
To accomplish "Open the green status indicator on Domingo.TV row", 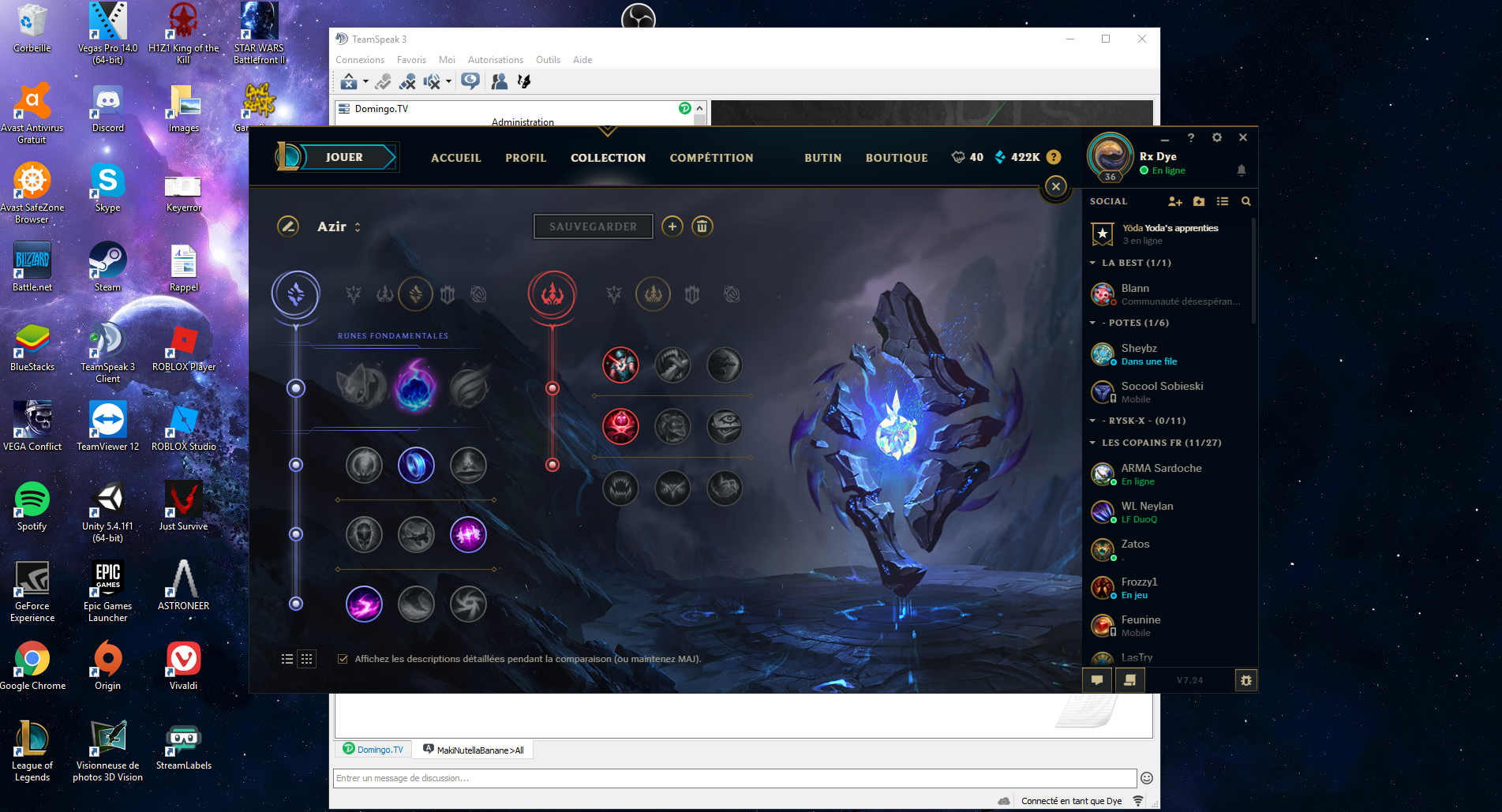I will [x=684, y=109].
